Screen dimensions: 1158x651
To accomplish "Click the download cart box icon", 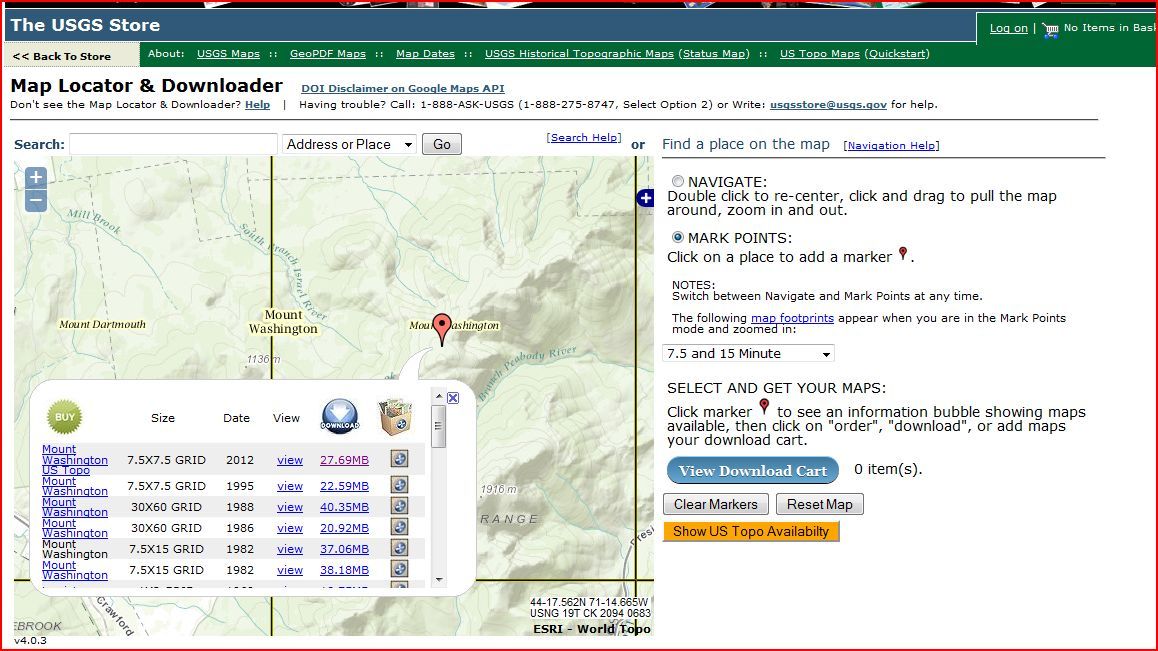I will pos(394,417).
